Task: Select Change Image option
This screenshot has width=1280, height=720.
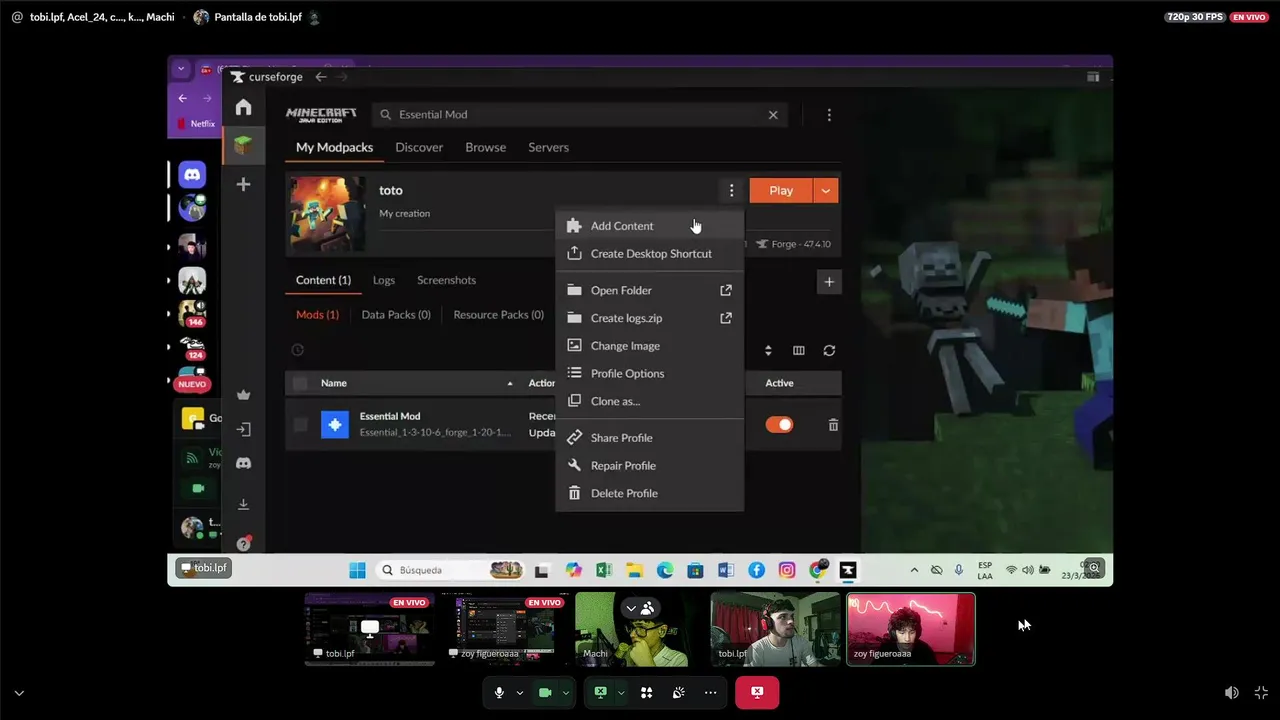Action: (x=650, y=346)
